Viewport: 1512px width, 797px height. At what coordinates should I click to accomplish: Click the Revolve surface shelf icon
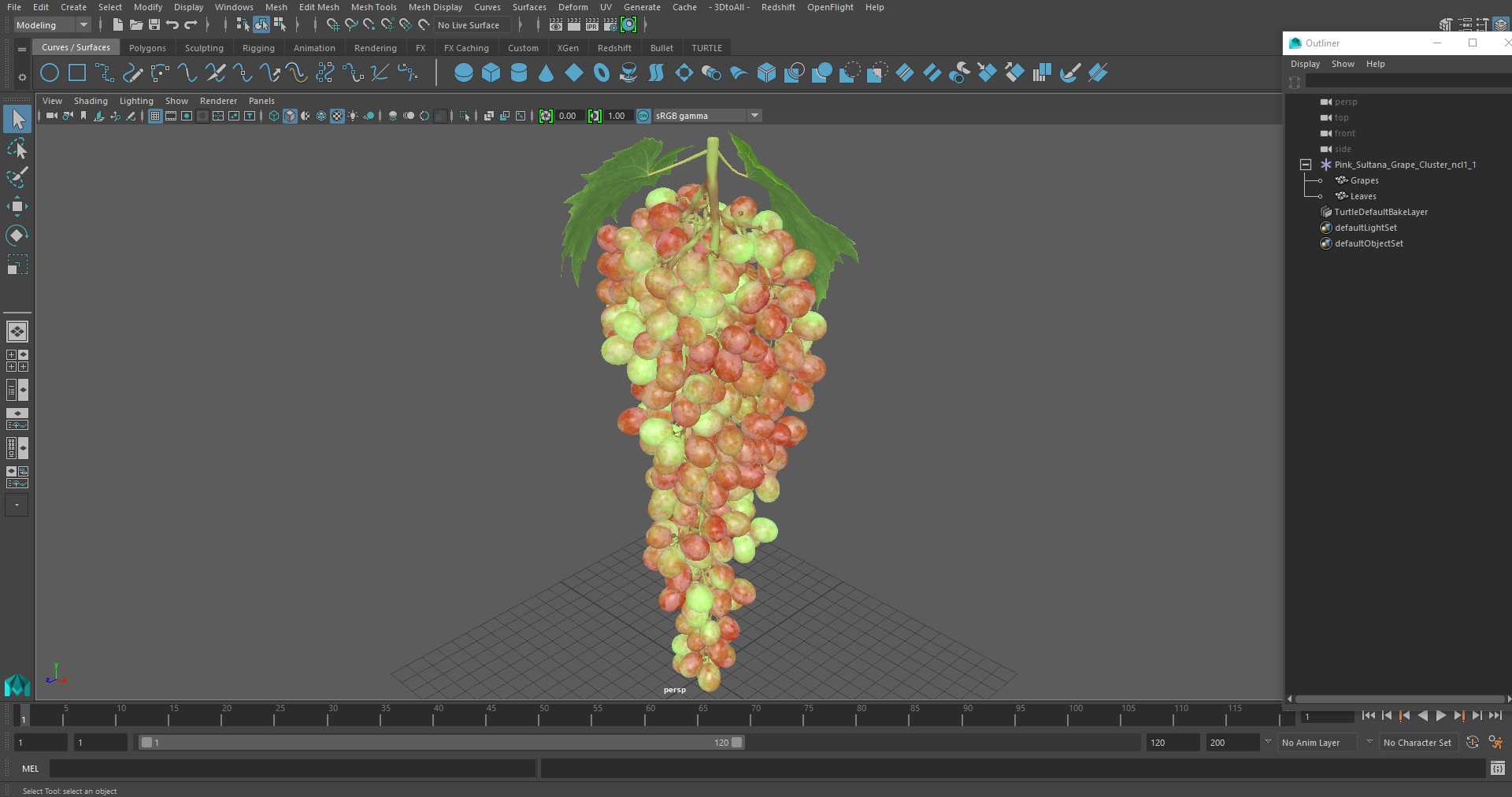pyautogui.click(x=628, y=73)
